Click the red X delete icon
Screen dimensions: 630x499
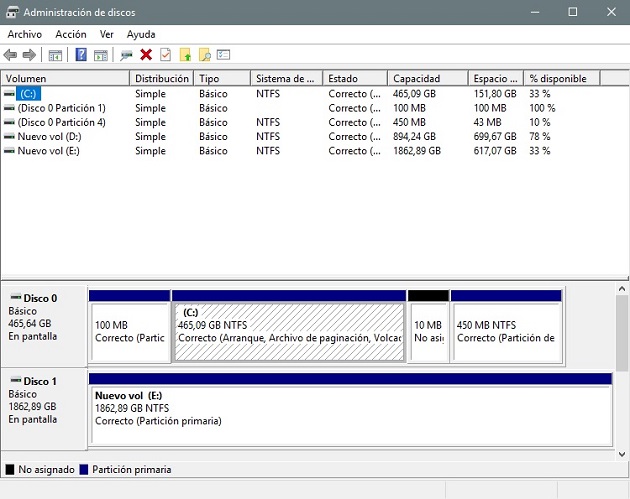[146, 55]
